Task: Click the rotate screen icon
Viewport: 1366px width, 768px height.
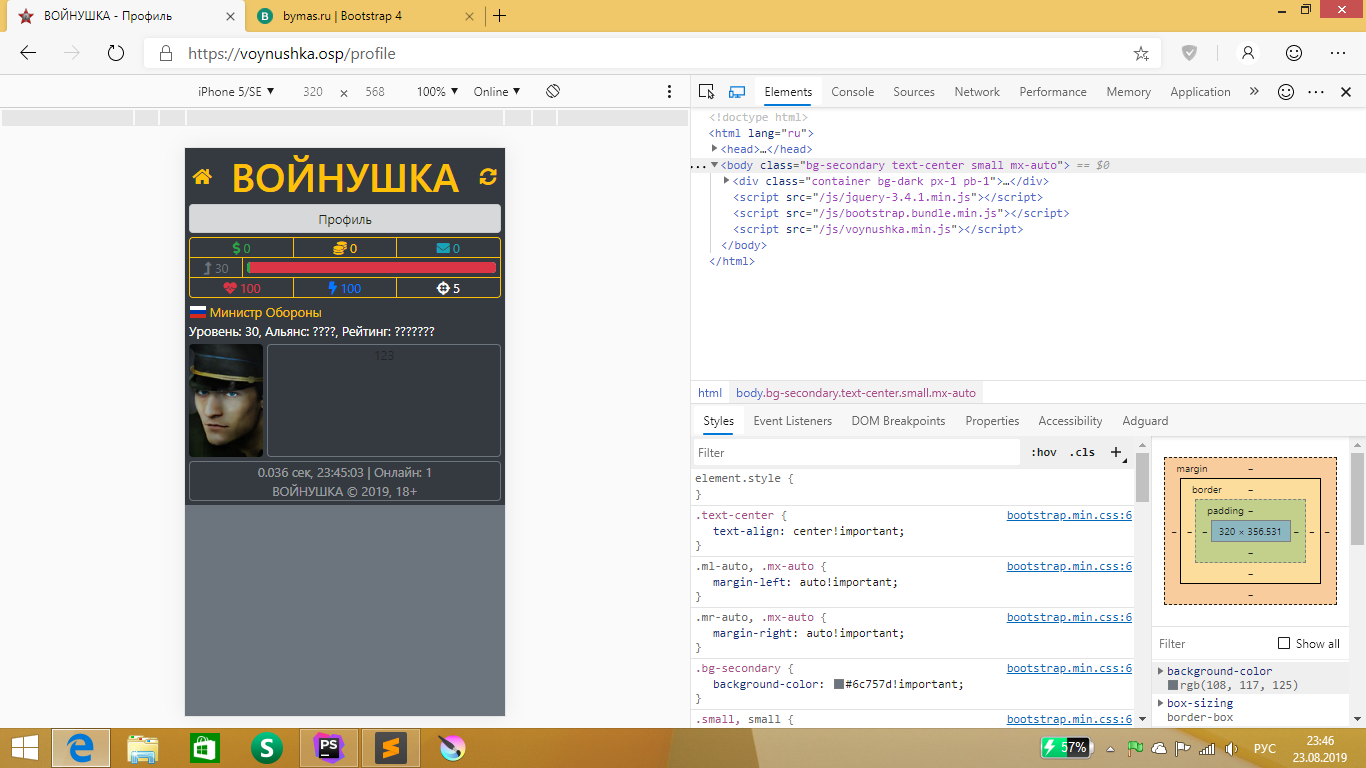Action: 553,91
